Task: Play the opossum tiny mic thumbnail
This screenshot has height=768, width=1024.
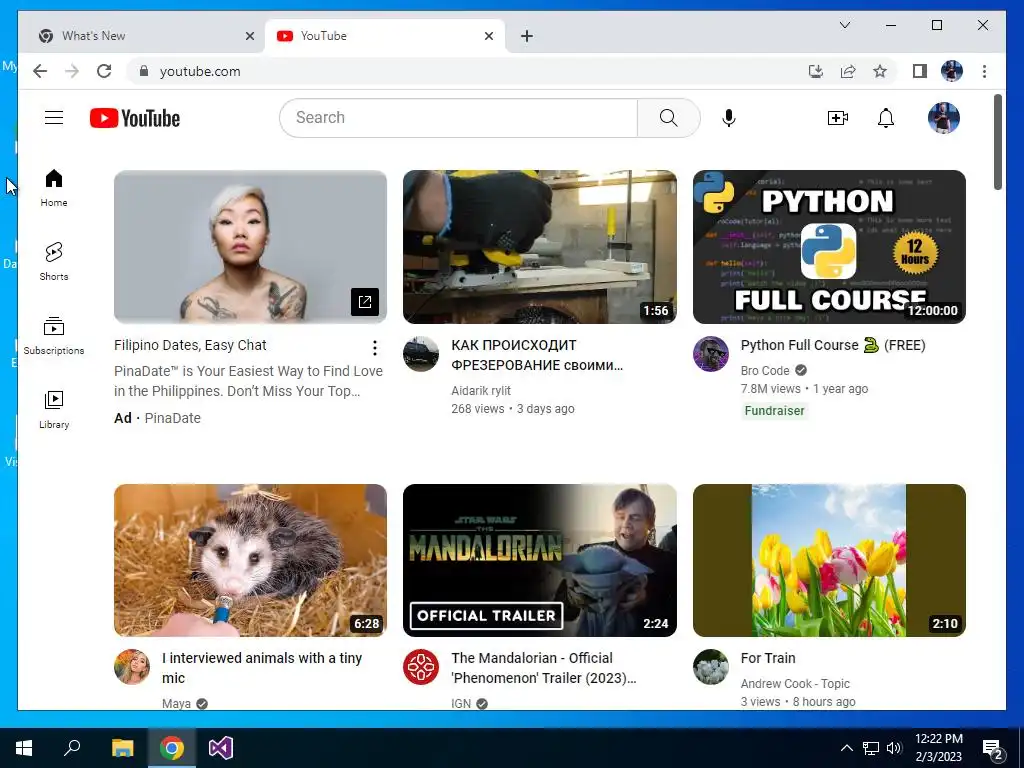Action: pos(250,560)
